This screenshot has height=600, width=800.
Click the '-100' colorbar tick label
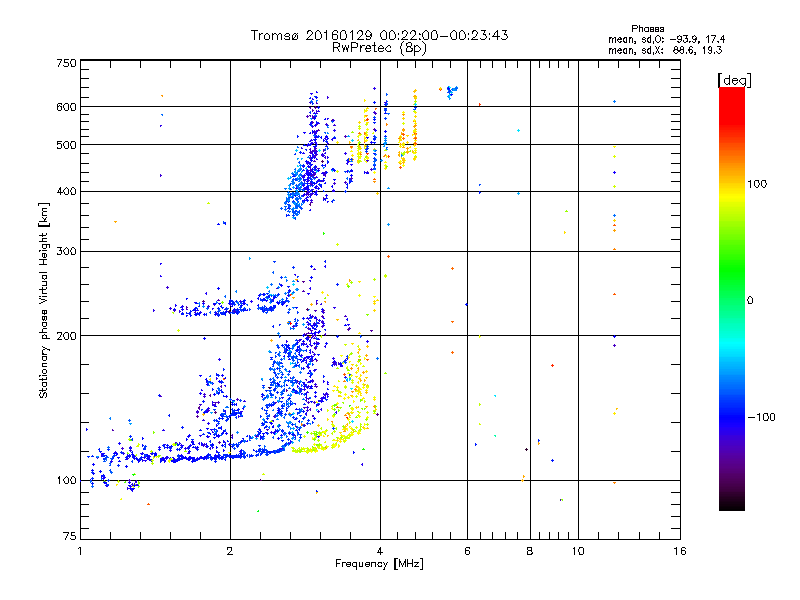762,417
